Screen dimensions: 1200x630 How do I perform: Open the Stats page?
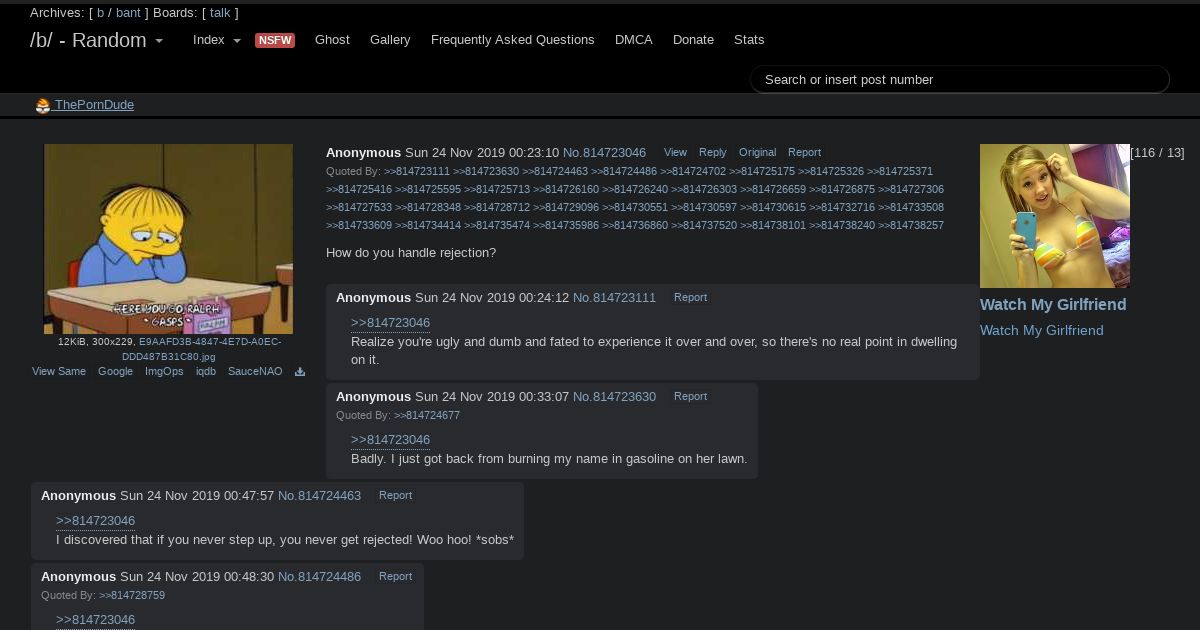[x=749, y=40]
